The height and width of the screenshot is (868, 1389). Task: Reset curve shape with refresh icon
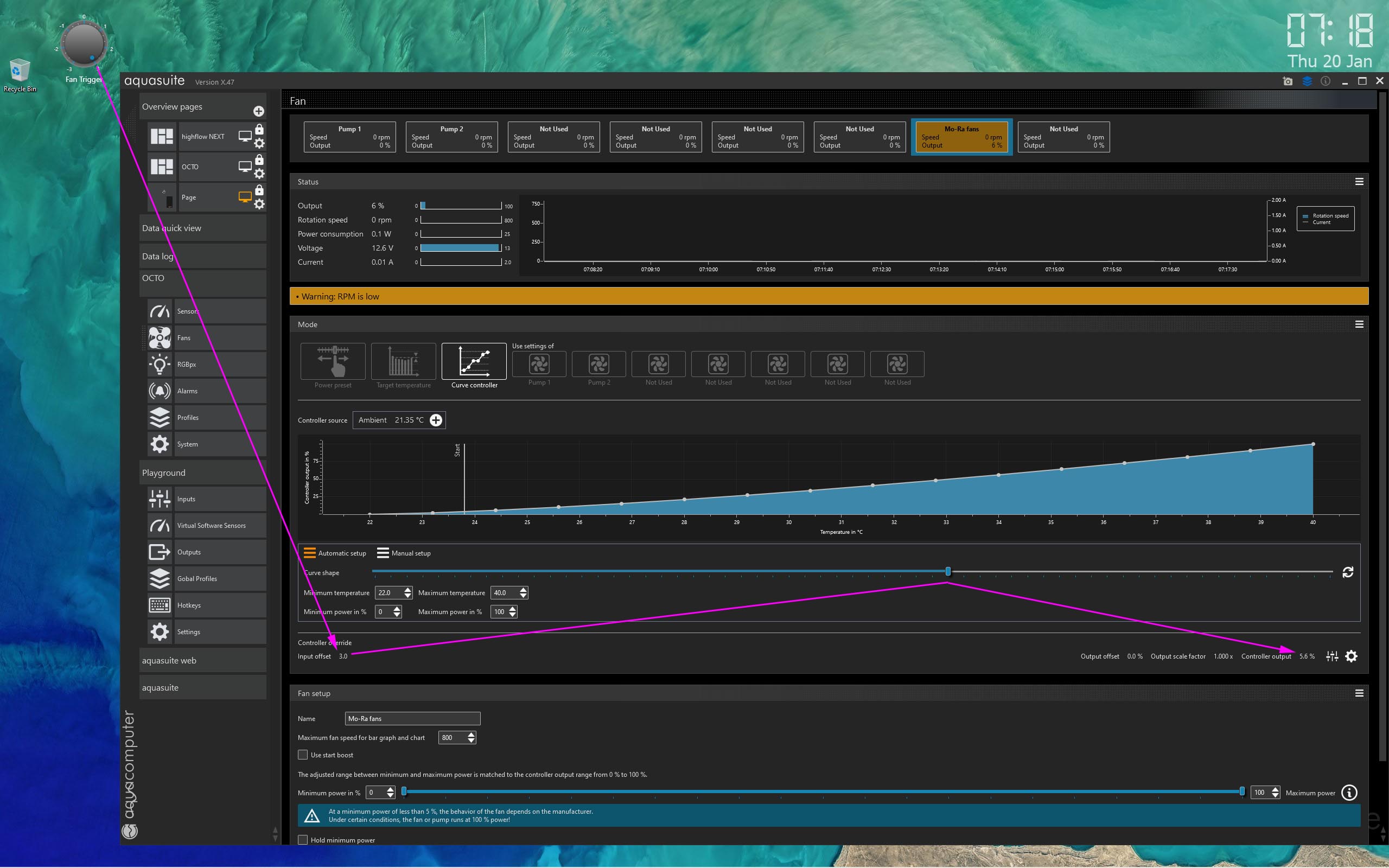1348,572
